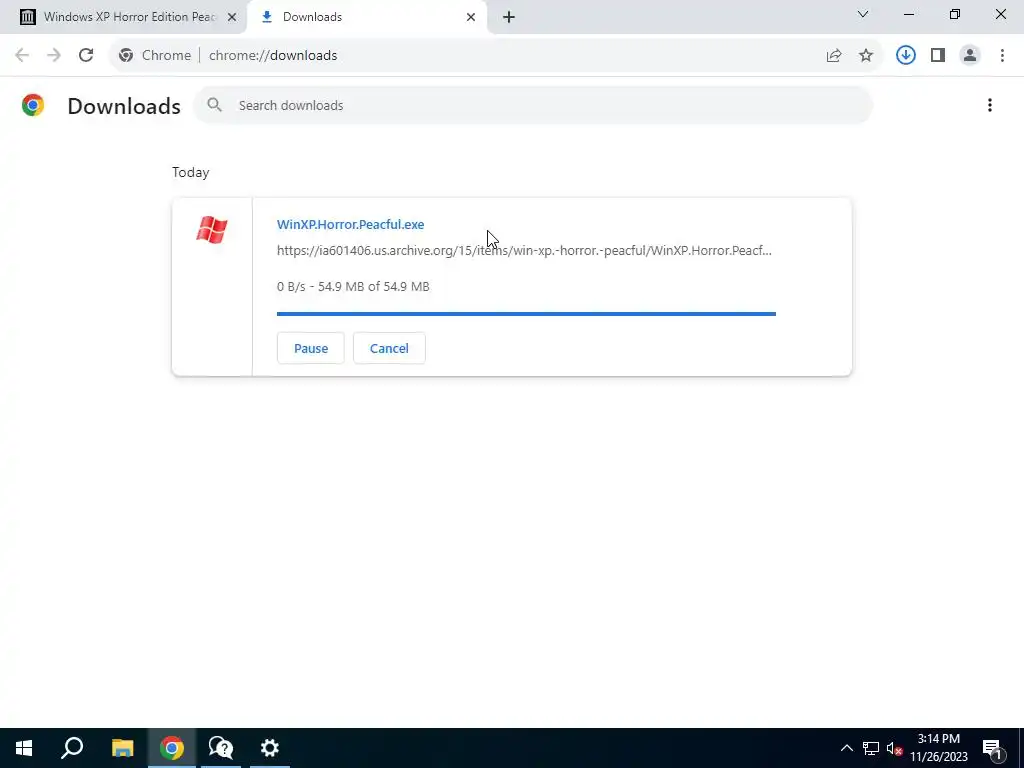This screenshot has width=1024, height=768.
Task: Close the Downloads tab
Action: click(471, 17)
